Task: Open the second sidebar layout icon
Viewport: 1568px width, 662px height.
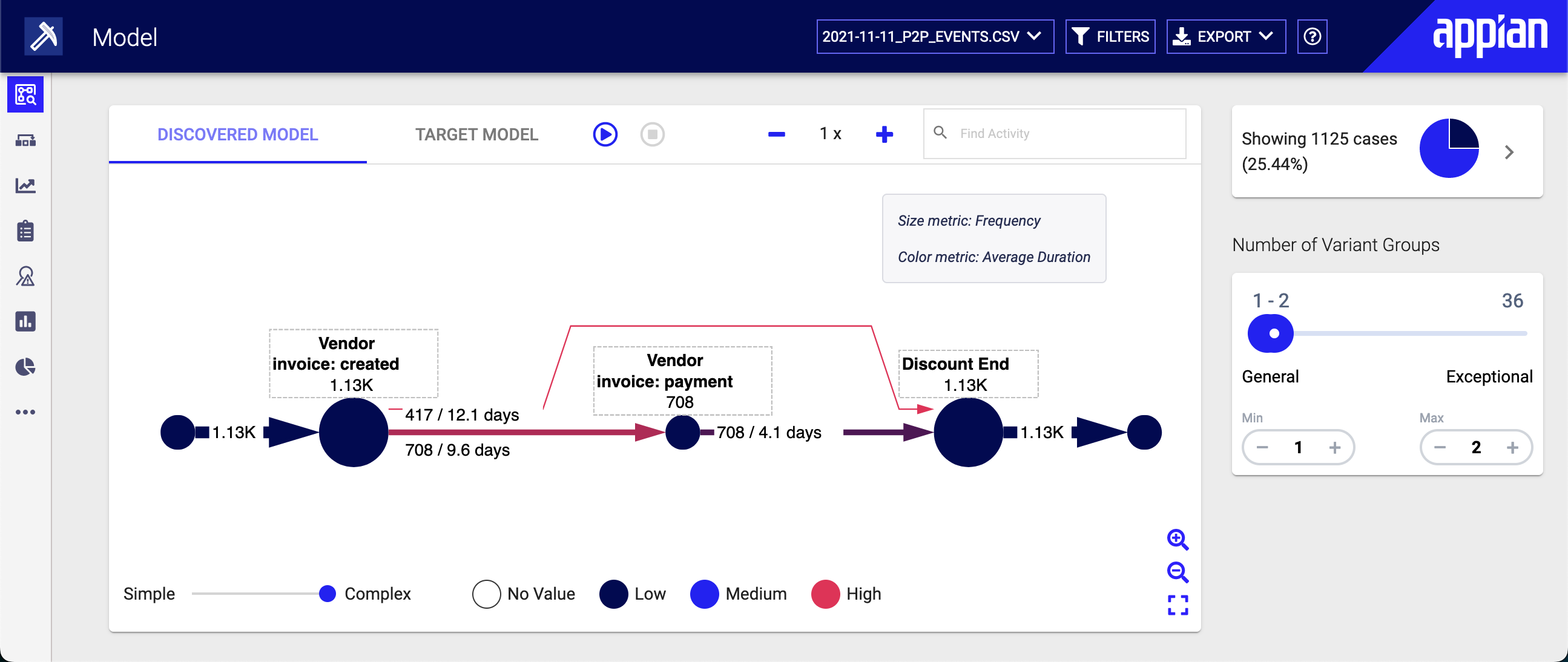Action: pos(25,140)
